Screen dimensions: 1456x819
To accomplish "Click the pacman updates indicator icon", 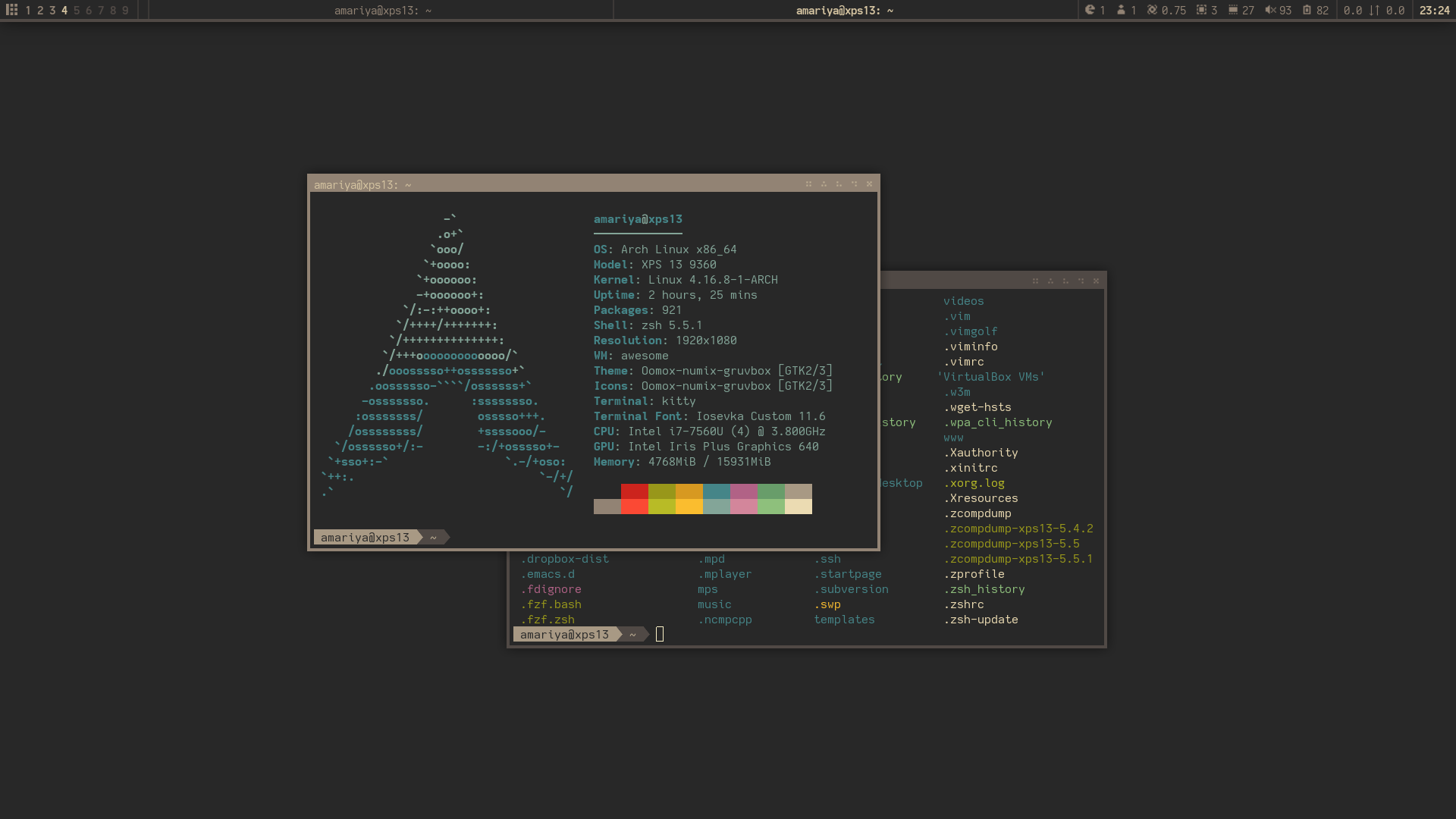I will pos(1090,10).
